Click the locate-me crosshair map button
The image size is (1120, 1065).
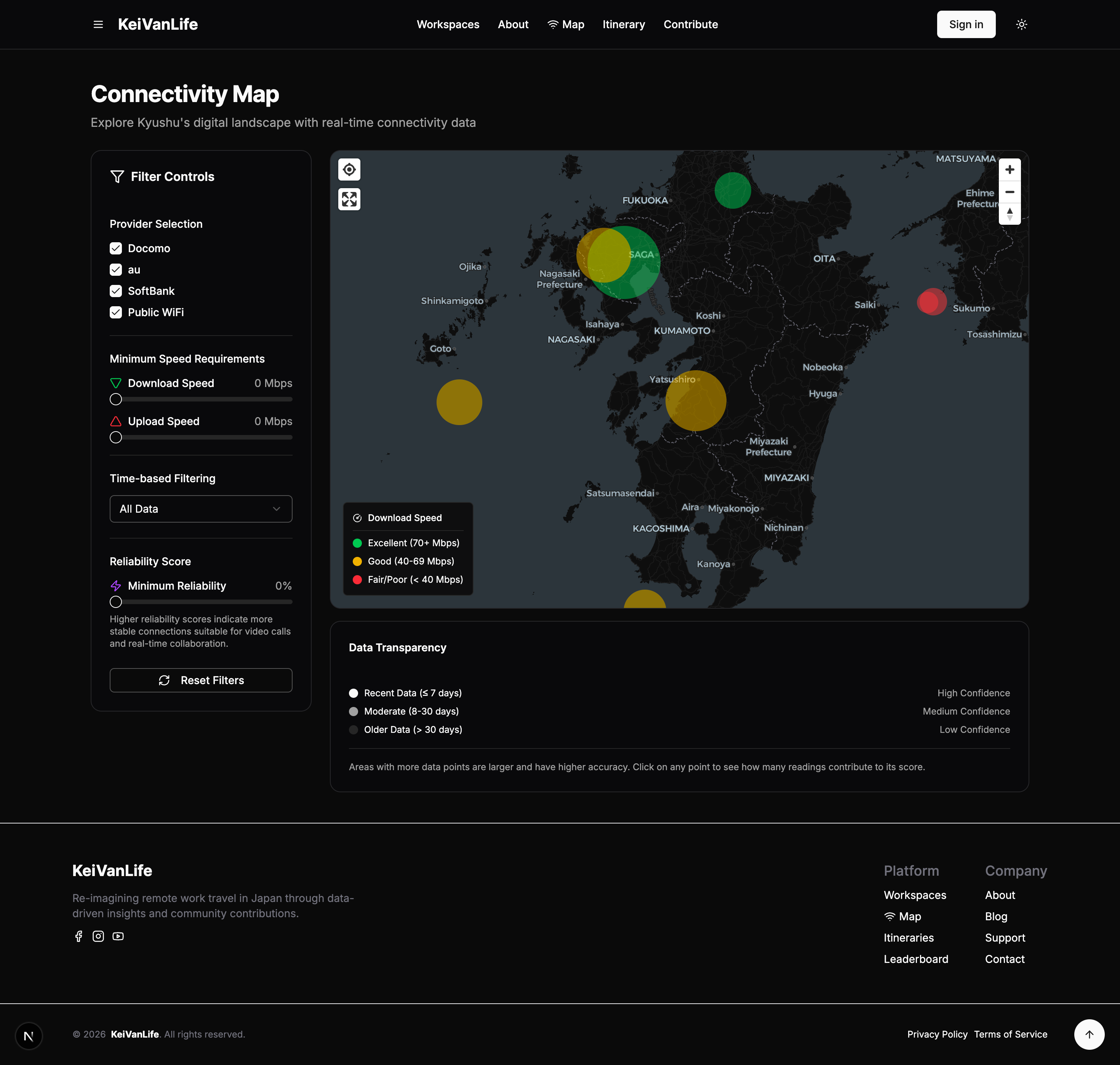[349, 169]
